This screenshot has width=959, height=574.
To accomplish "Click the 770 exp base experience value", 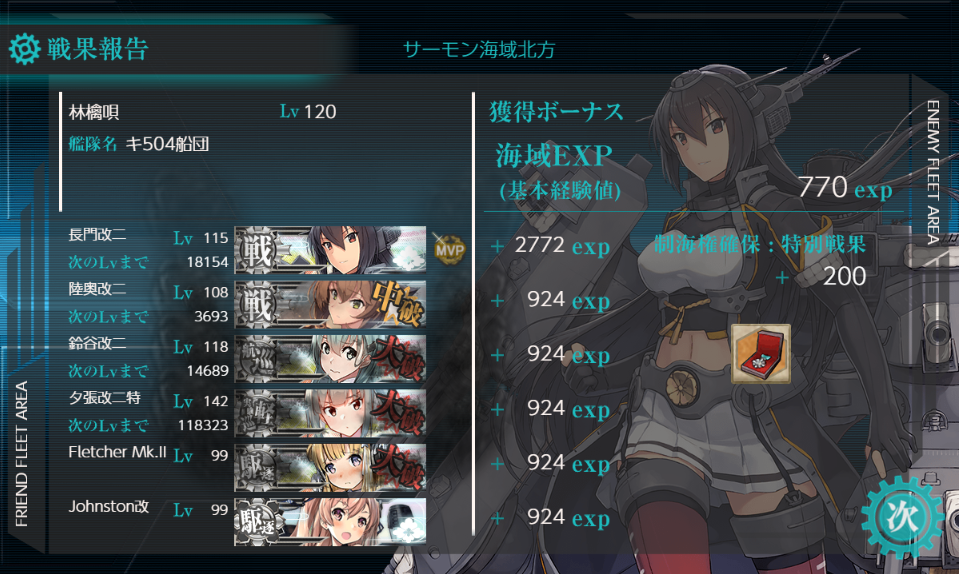I will tap(845, 188).
